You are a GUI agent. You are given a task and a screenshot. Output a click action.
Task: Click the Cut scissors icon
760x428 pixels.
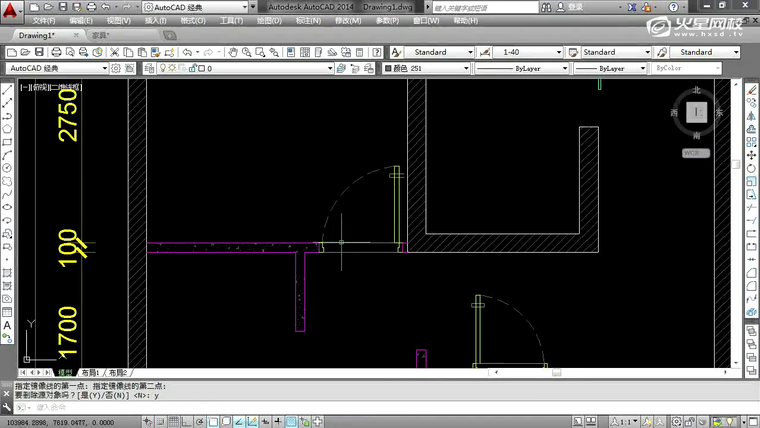point(115,52)
